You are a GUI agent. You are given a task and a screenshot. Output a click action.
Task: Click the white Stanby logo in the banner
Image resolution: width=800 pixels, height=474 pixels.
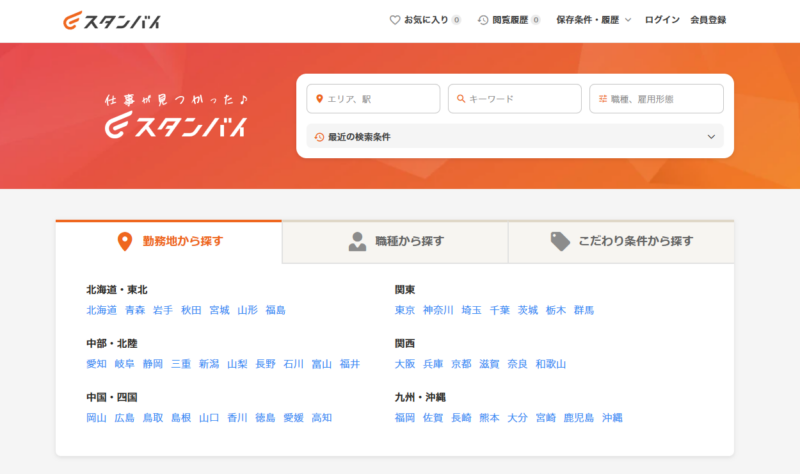(x=176, y=125)
